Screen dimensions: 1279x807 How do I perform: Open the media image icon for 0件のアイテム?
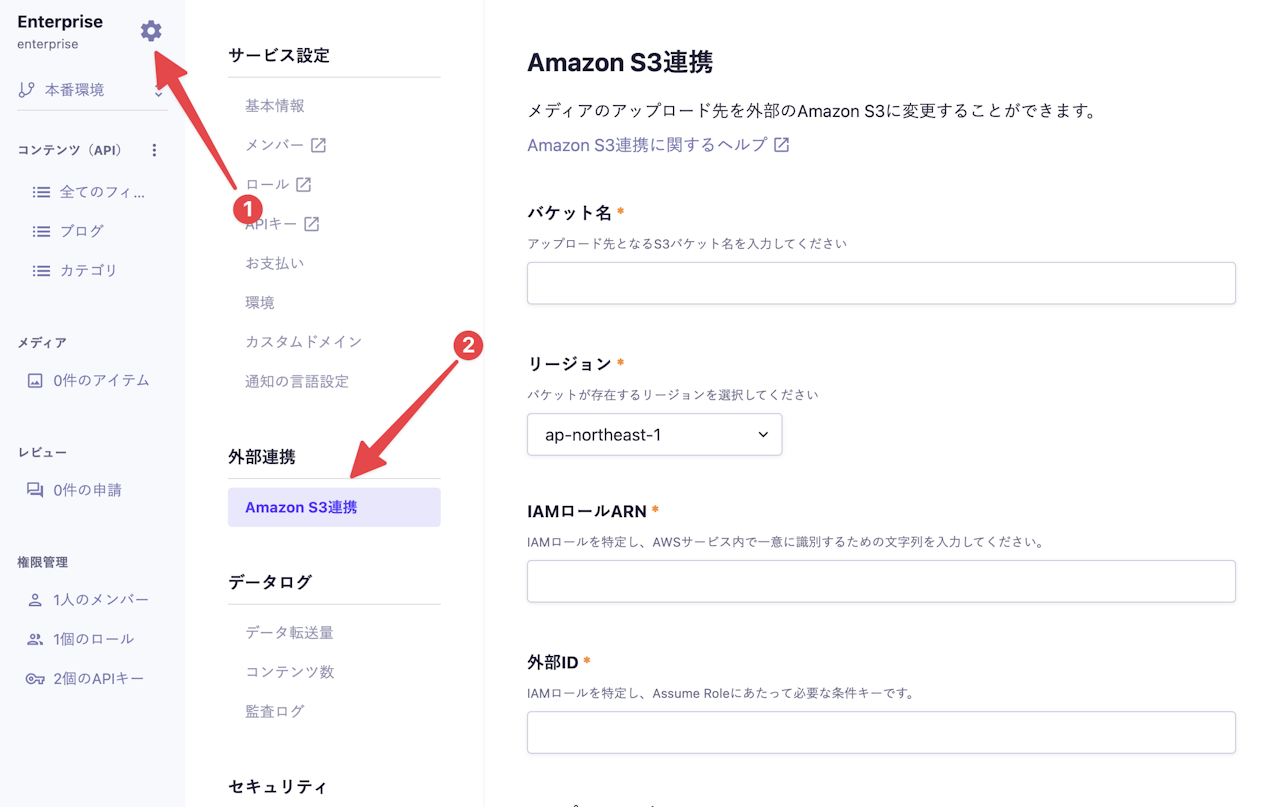35,380
